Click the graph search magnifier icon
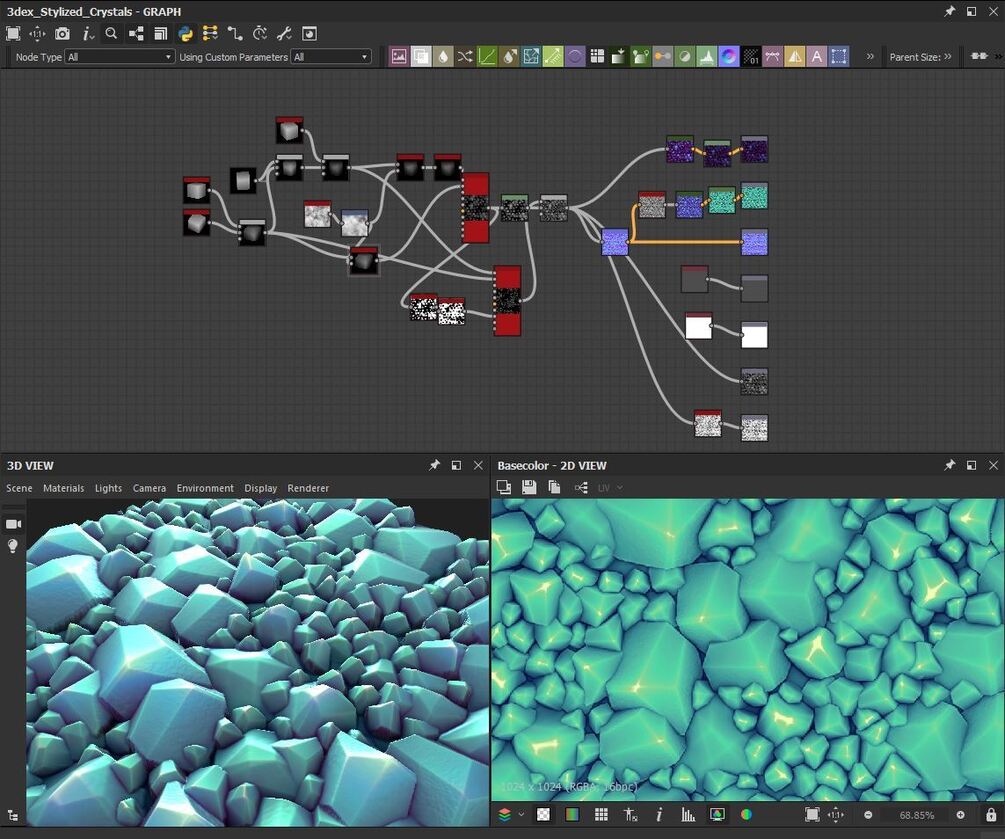Screen dimensions: 1005x839 (112, 33)
